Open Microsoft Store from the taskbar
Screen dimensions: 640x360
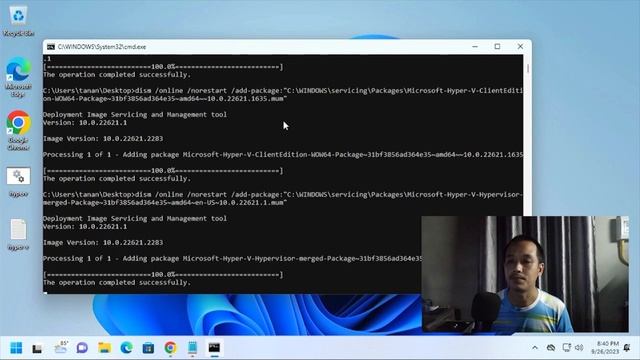tap(148, 348)
